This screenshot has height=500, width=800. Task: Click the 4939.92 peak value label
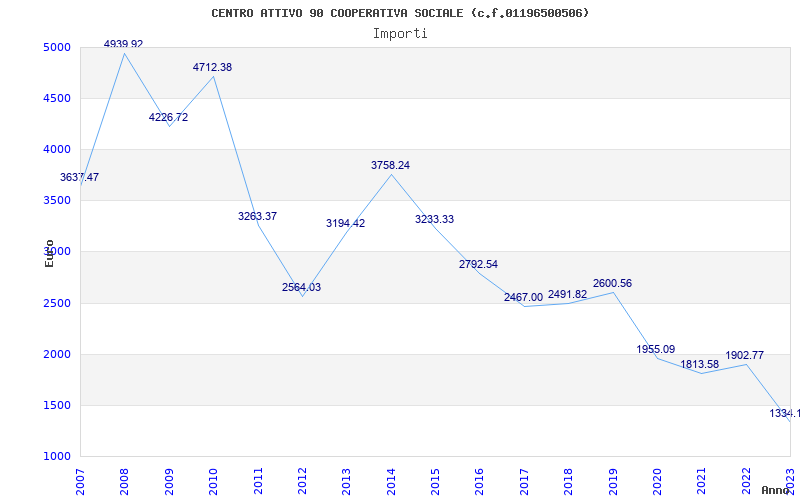point(123,44)
